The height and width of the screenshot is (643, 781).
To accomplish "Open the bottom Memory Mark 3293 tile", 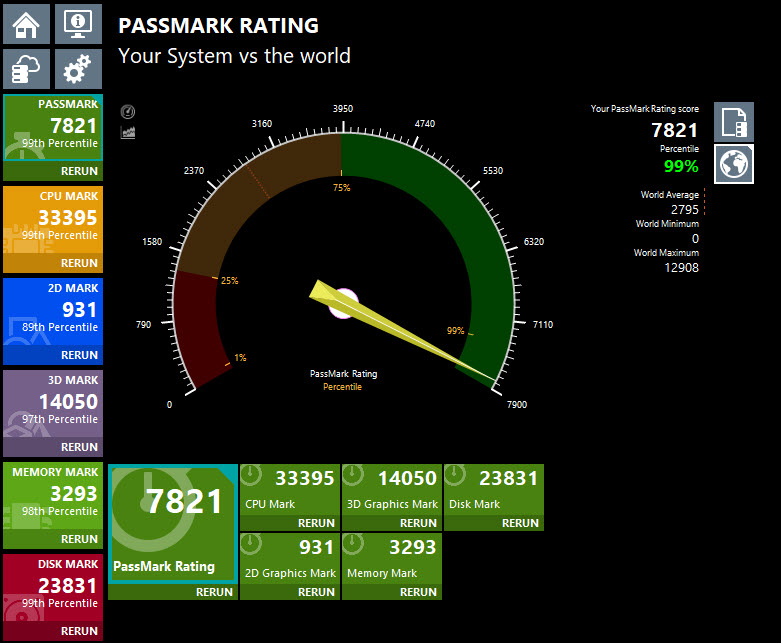I will point(392,559).
